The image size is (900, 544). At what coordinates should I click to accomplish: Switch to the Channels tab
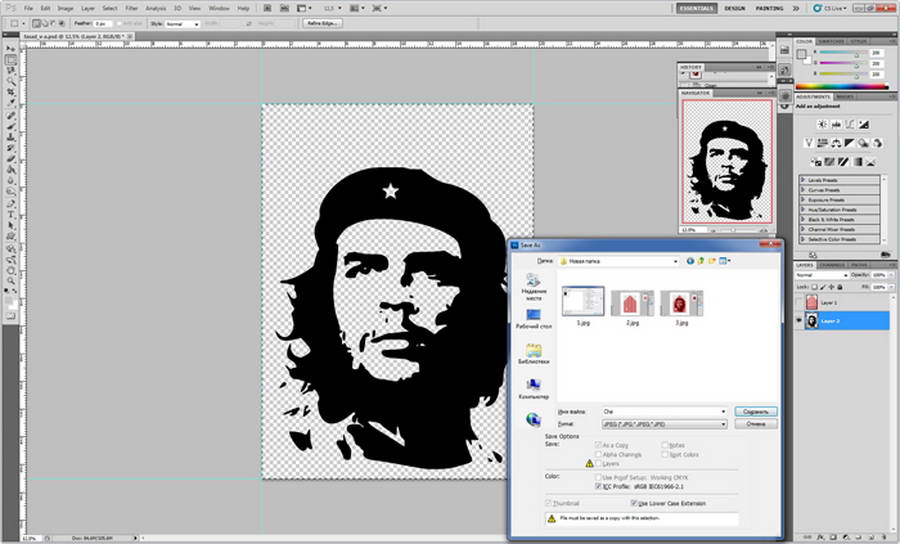pos(832,265)
